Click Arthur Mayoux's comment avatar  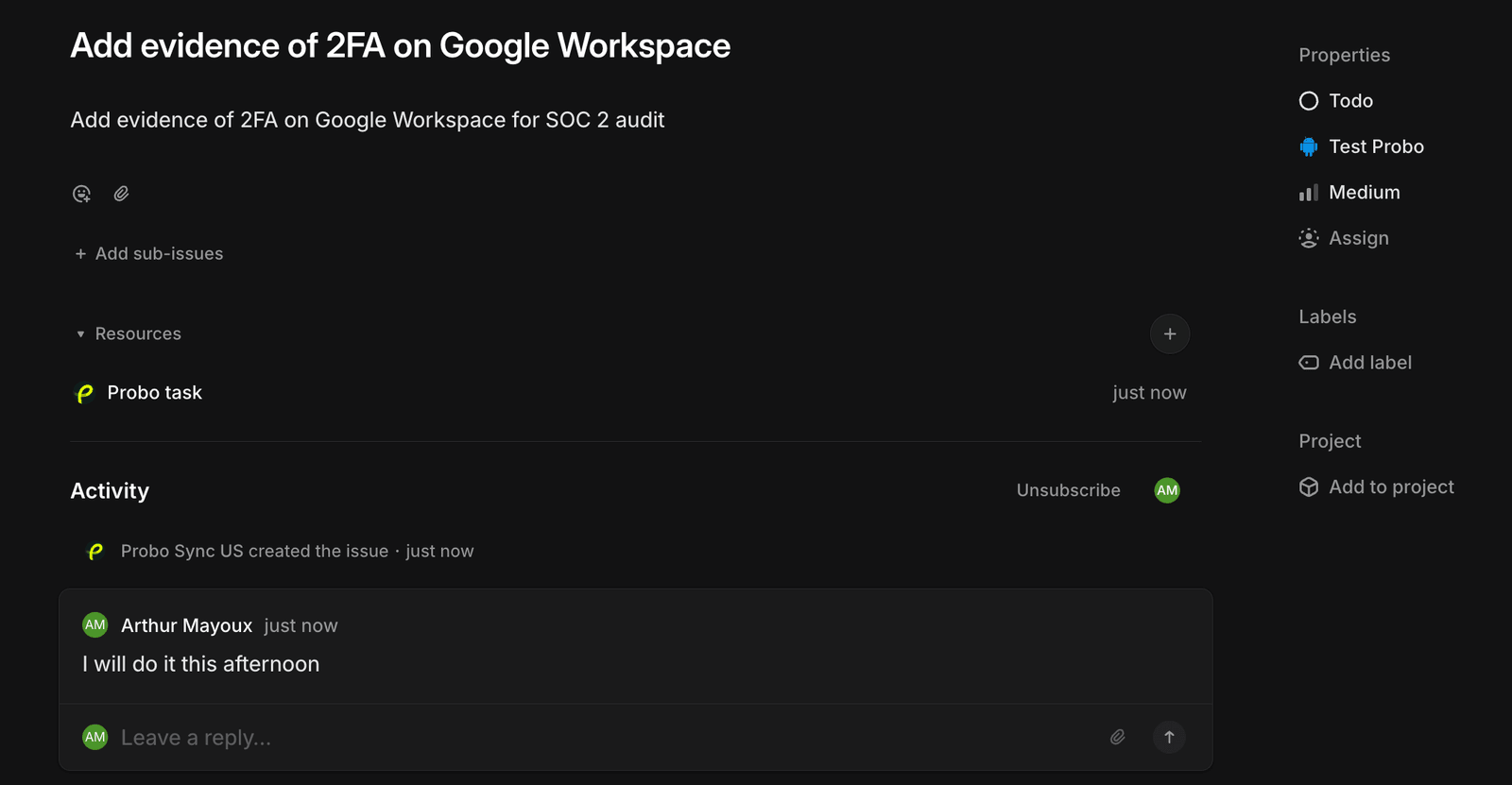coord(95,624)
